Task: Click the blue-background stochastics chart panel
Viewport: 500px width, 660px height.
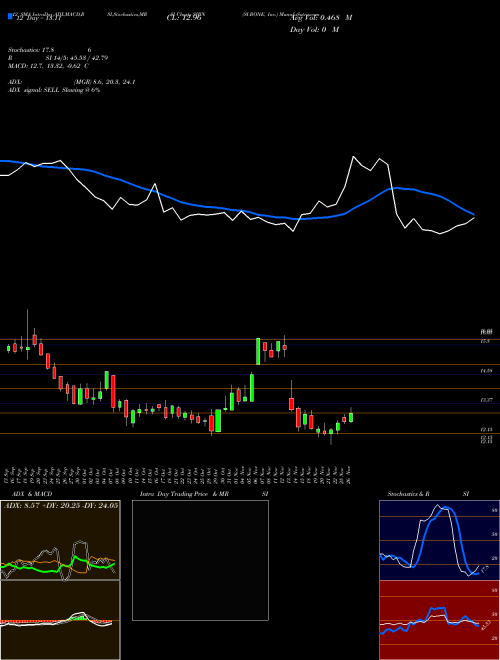Action: coord(439,540)
